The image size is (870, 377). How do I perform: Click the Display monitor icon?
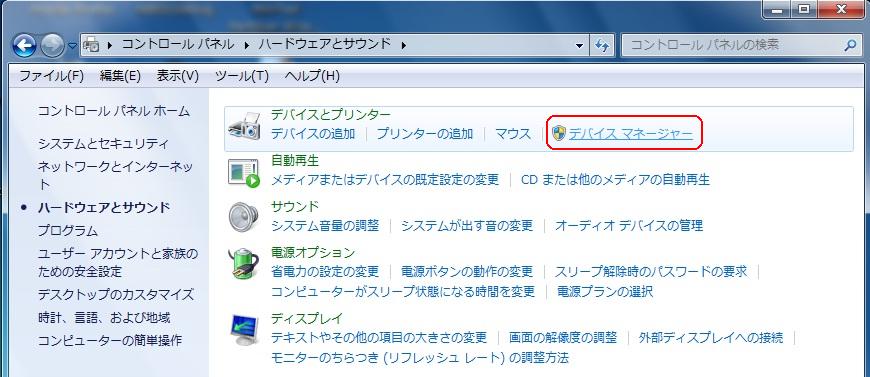coord(244,330)
